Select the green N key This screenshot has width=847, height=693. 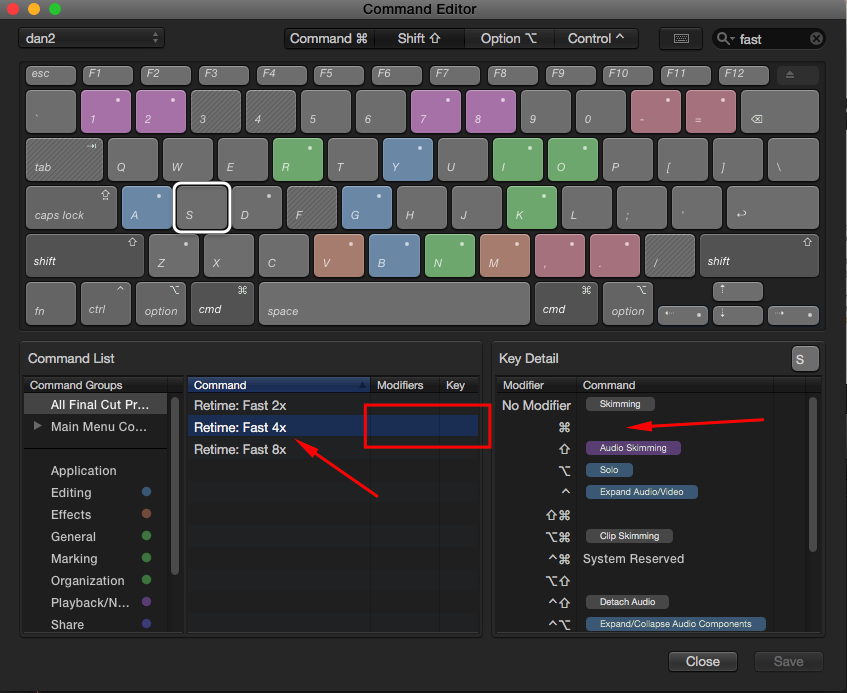[x=449, y=256]
